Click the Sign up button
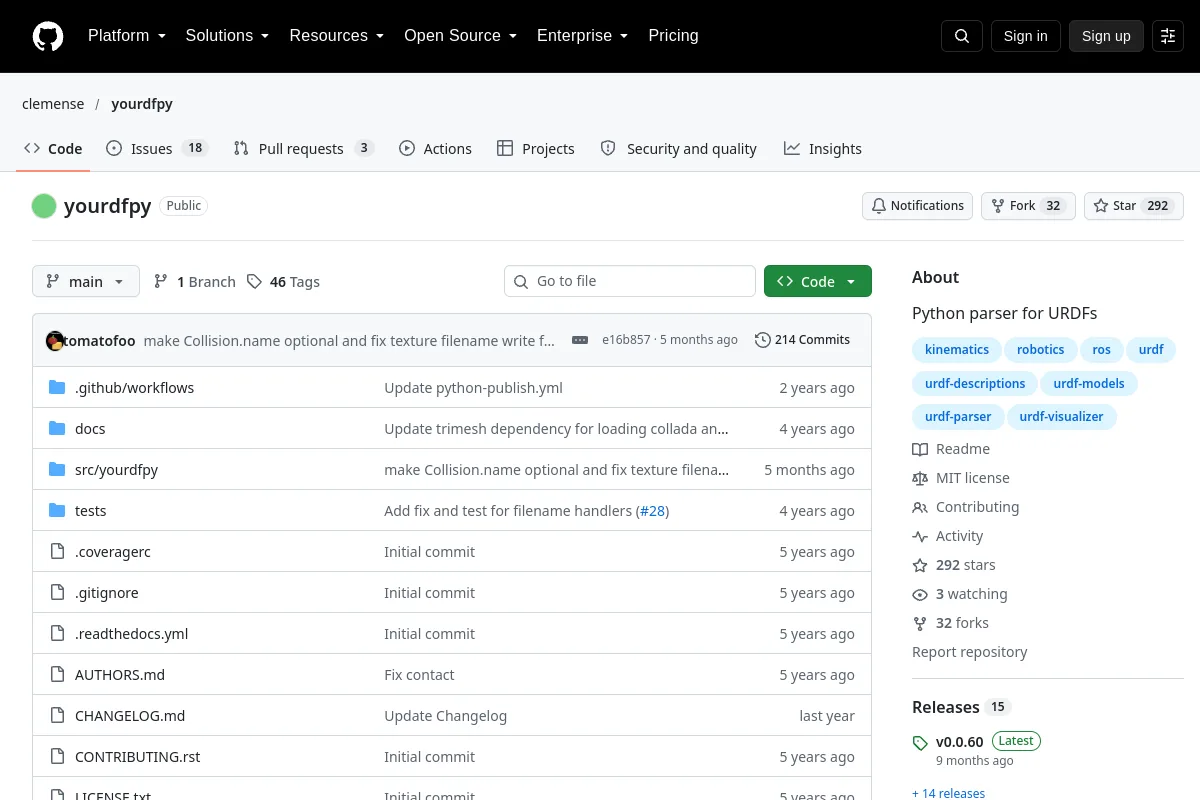Image resolution: width=1200 pixels, height=800 pixels. [x=1106, y=36]
